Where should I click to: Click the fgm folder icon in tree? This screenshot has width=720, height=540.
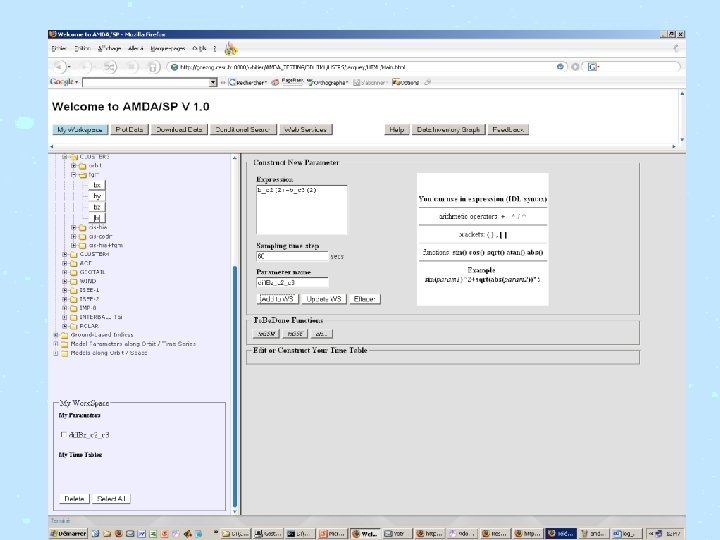tap(83, 175)
